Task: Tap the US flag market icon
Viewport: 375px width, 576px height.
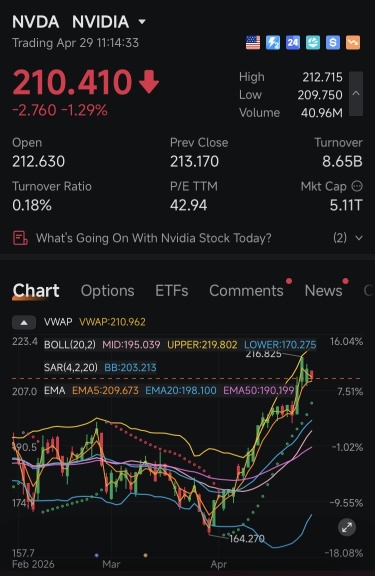Action: (253, 43)
